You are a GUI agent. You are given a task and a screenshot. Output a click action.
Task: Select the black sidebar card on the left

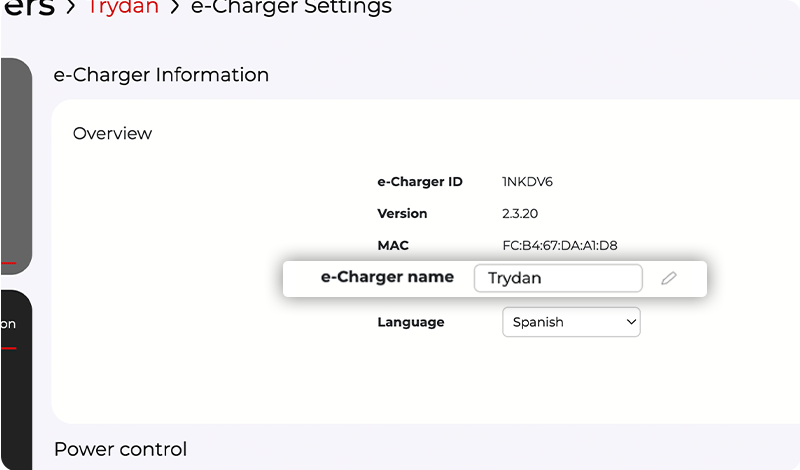[x=16, y=380]
